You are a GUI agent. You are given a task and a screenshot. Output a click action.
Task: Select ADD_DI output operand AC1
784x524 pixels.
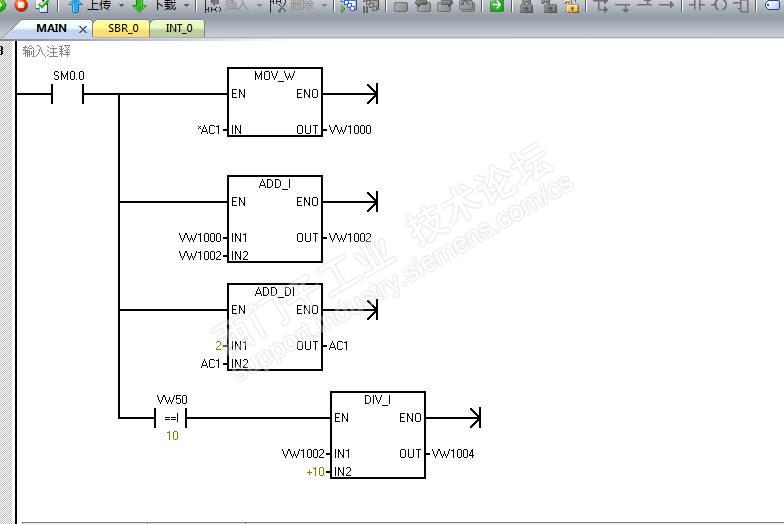[x=338, y=346]
